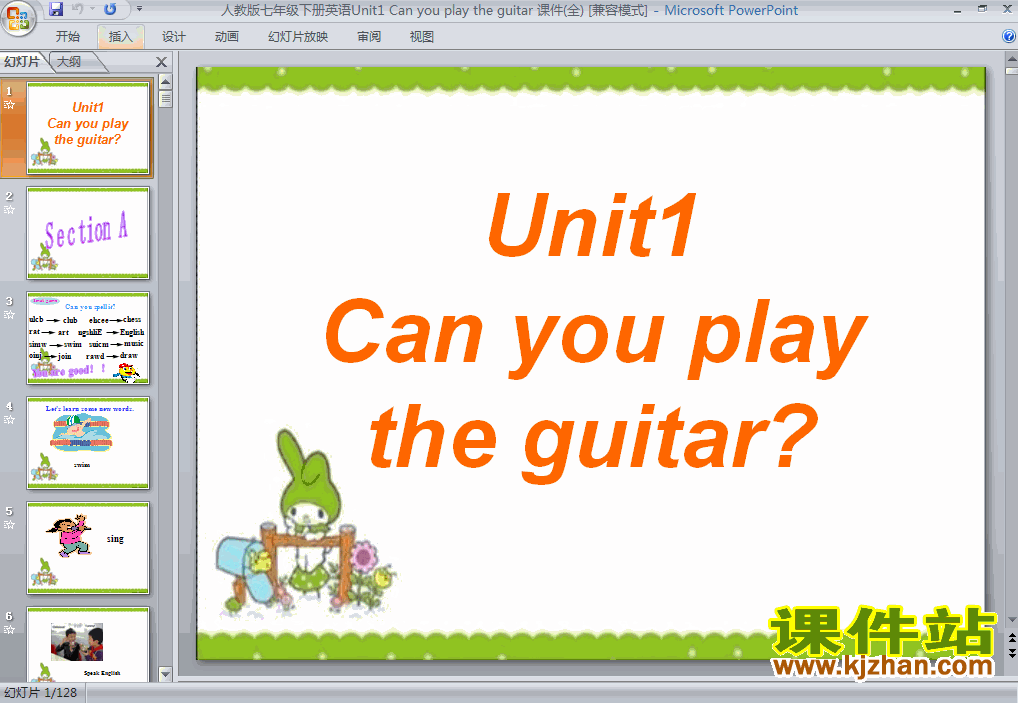Click animation star icon beside slide 5
Screen dimensions: 1018x703
[9, 525]
